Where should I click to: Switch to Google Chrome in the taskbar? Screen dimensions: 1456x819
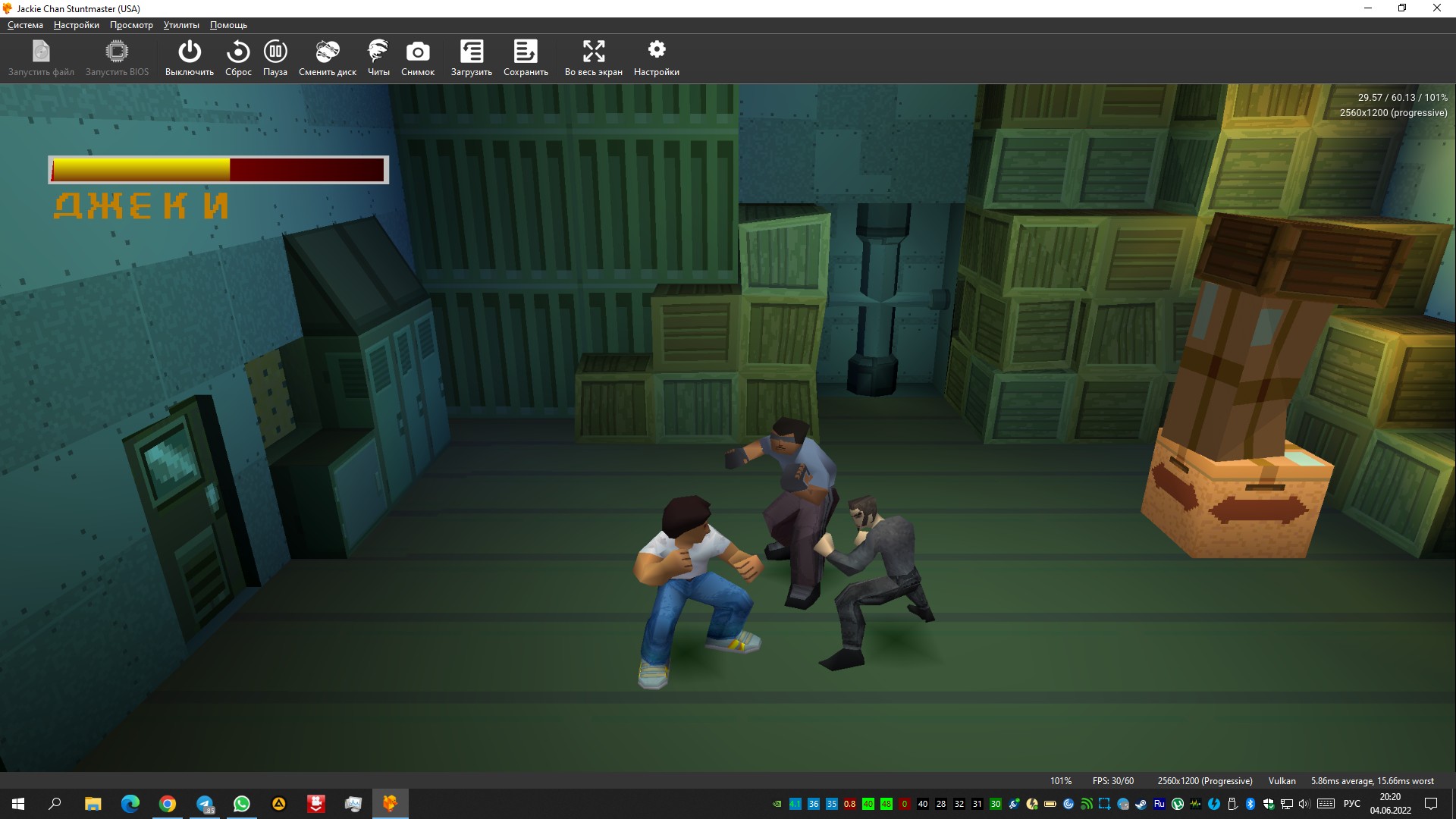167,804
